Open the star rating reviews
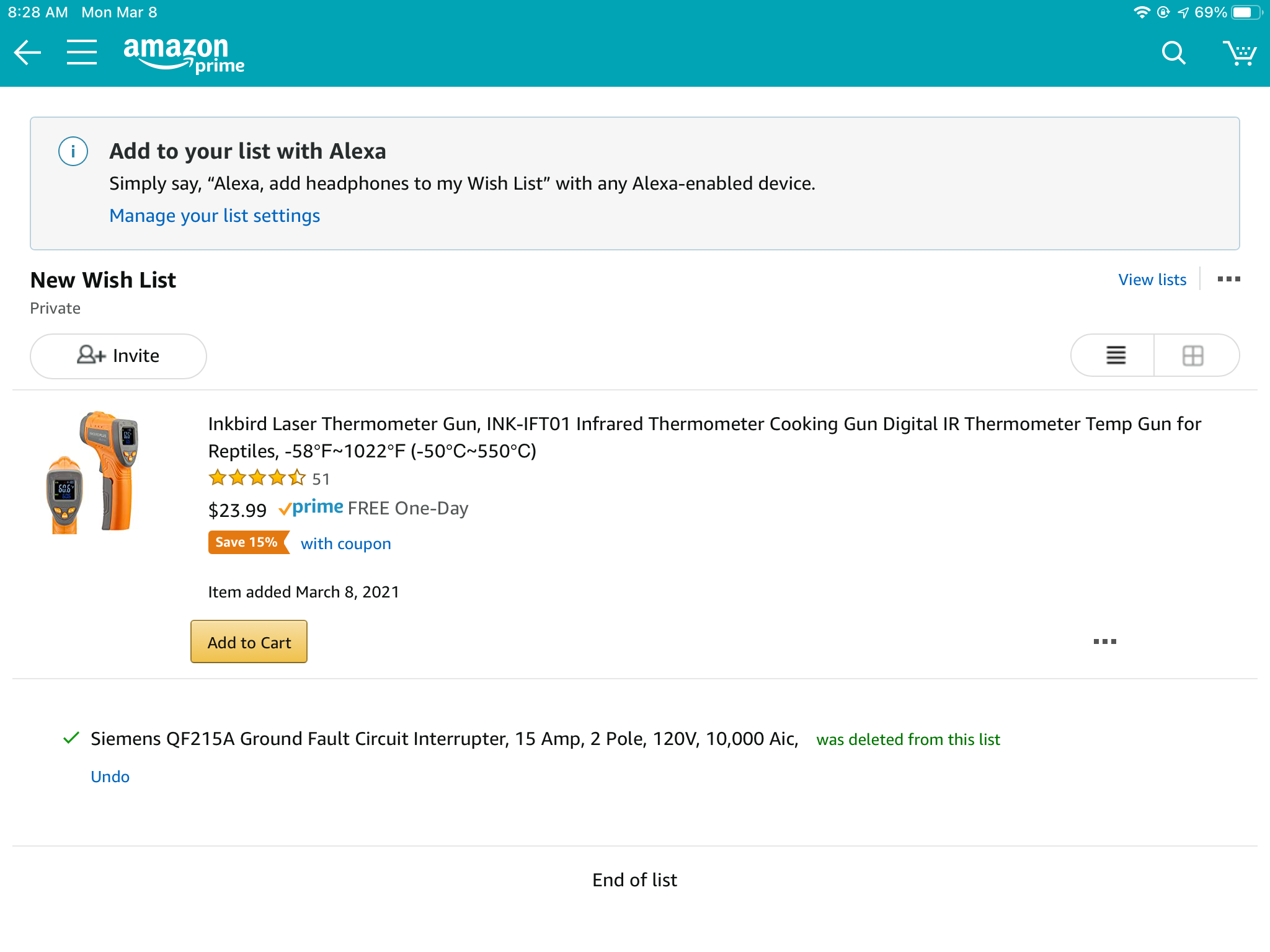The image size is (1270, 952). point(257,478)
